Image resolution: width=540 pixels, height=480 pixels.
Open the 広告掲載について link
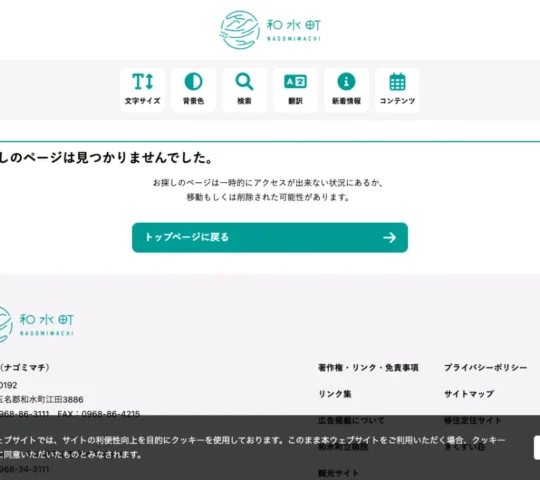[x=351, y=420]
